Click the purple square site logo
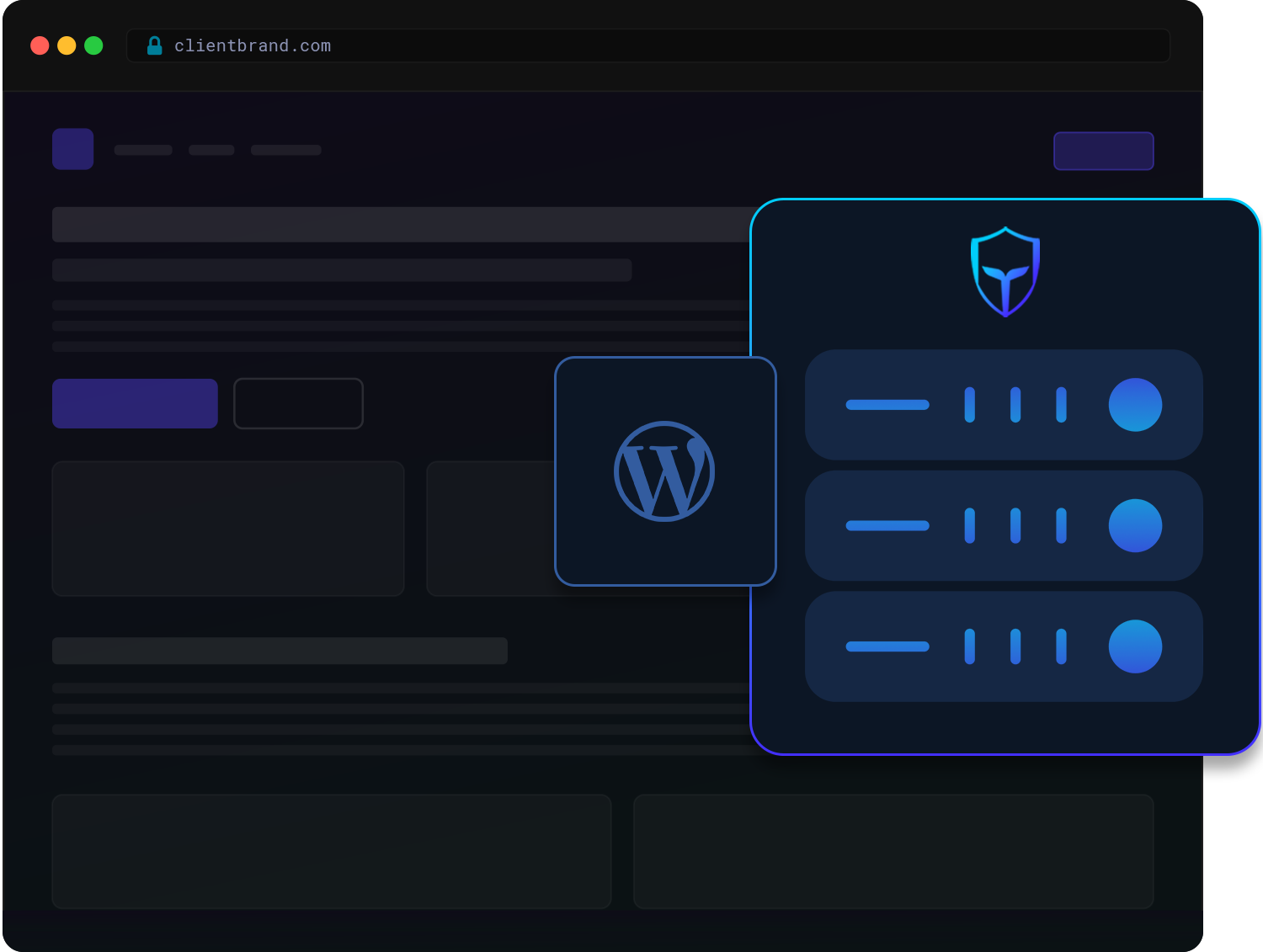The height and width of the screenshot is (952, 1263). 73,149
